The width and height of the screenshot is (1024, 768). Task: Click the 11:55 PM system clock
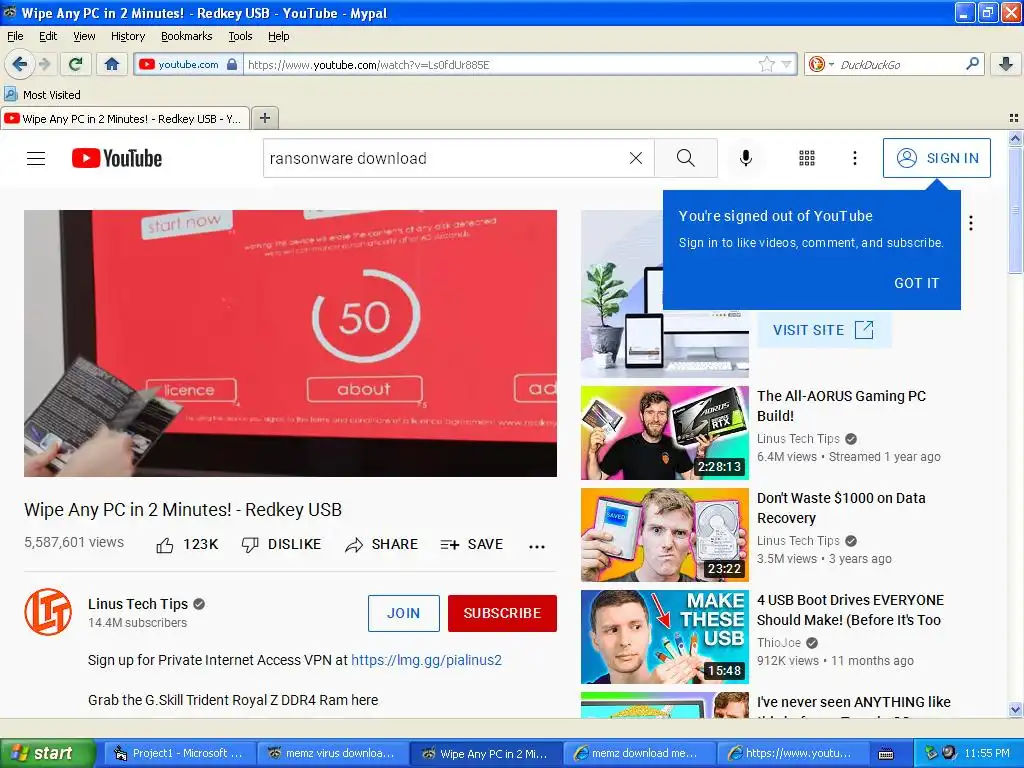coord(987,754)
